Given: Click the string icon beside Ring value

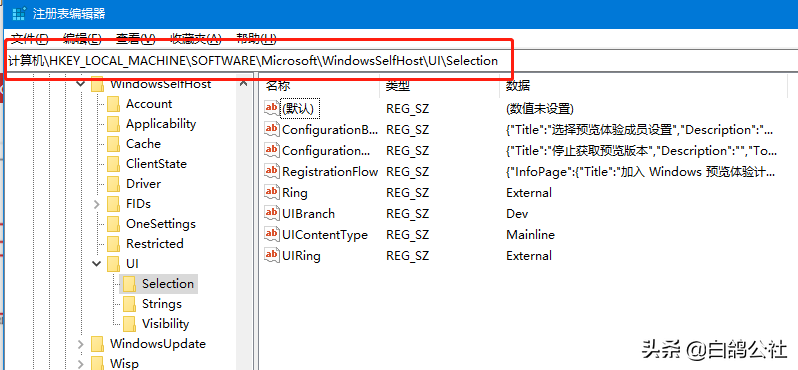Looking at the screenshot, I should click(x=272, y=192).
